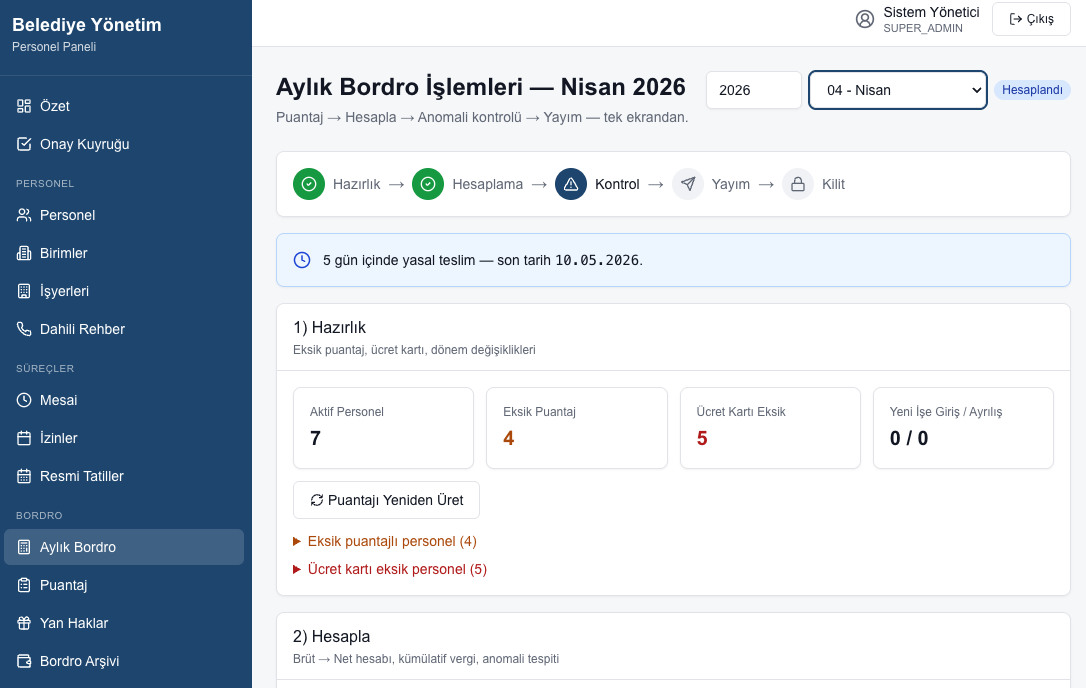Select Bordro Arşivi in the sidebar

pyautogui.click(x=124, y=661)
